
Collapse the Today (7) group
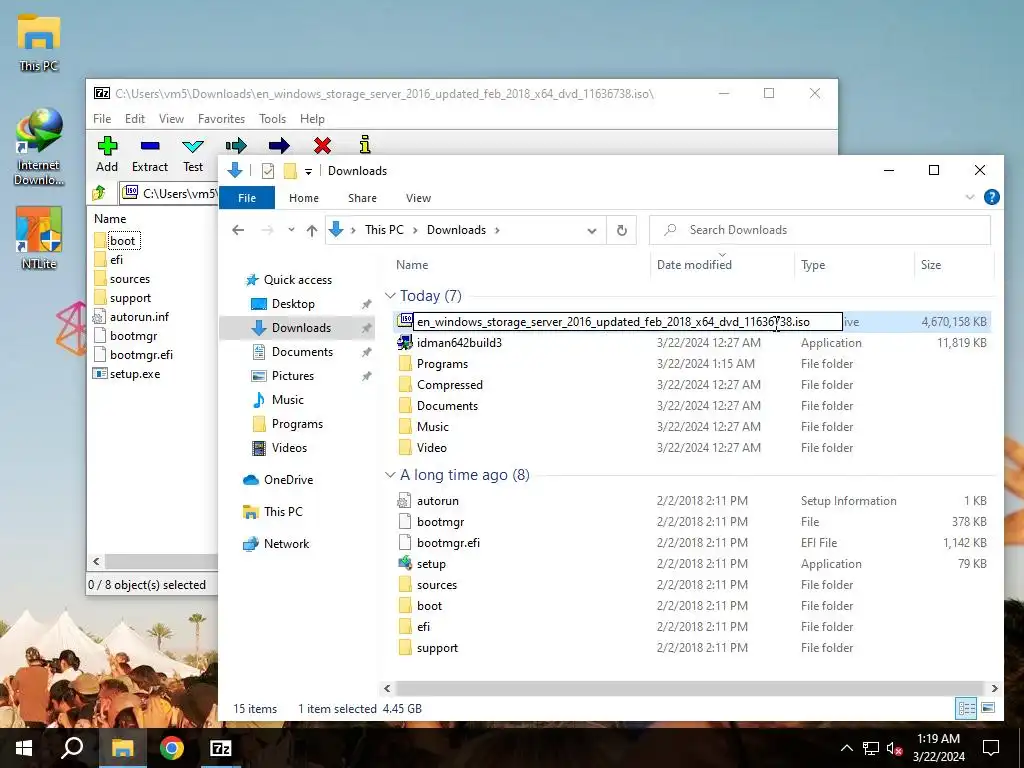tap(390, 296)
